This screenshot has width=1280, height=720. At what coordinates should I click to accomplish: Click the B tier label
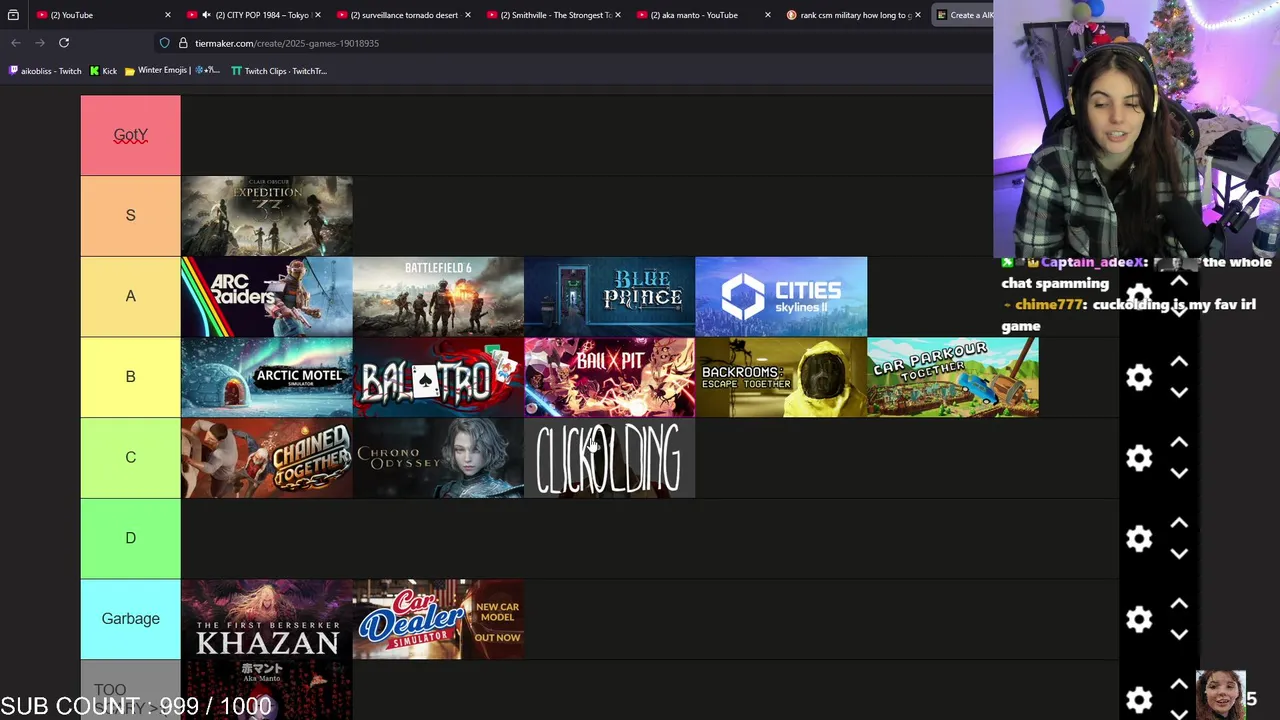pos(130,377)
